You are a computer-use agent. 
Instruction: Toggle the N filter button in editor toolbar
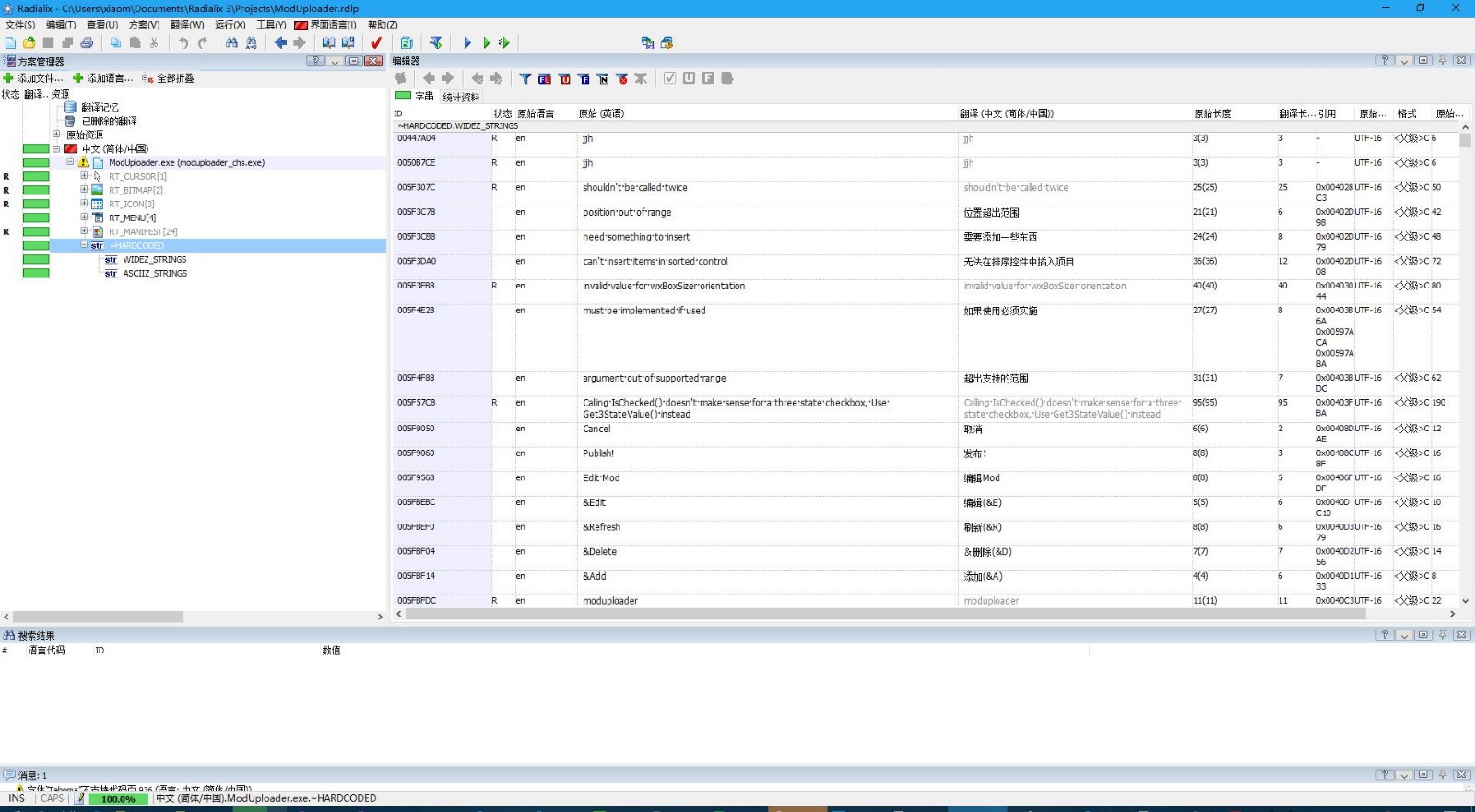click(603, 78)
